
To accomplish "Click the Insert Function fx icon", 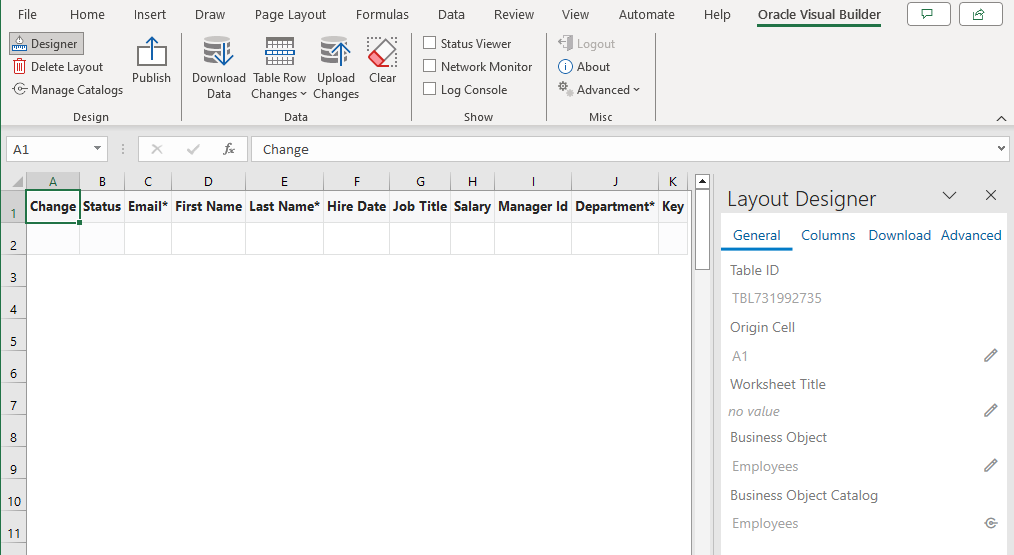I will click(229, 149).
